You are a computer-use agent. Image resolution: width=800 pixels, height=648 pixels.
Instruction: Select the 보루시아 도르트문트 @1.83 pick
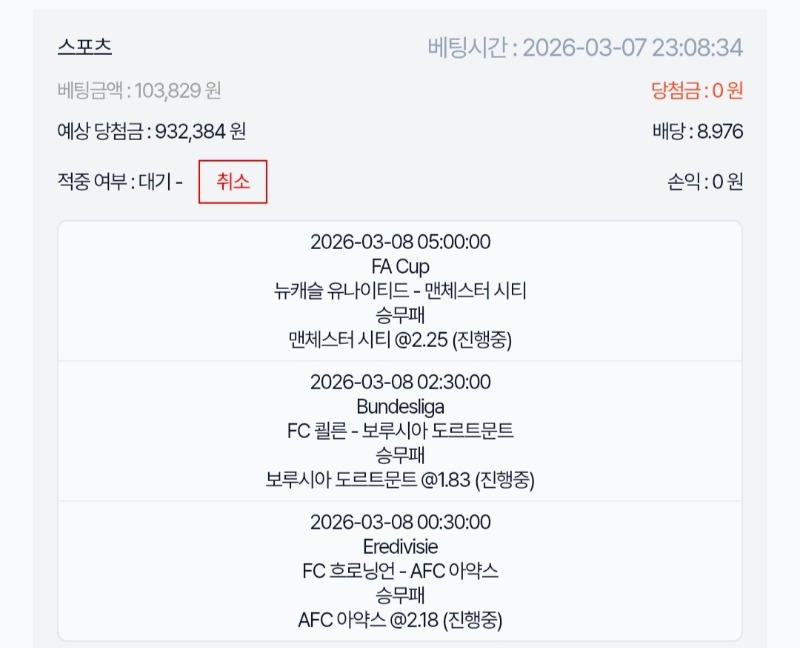[400, 480]
